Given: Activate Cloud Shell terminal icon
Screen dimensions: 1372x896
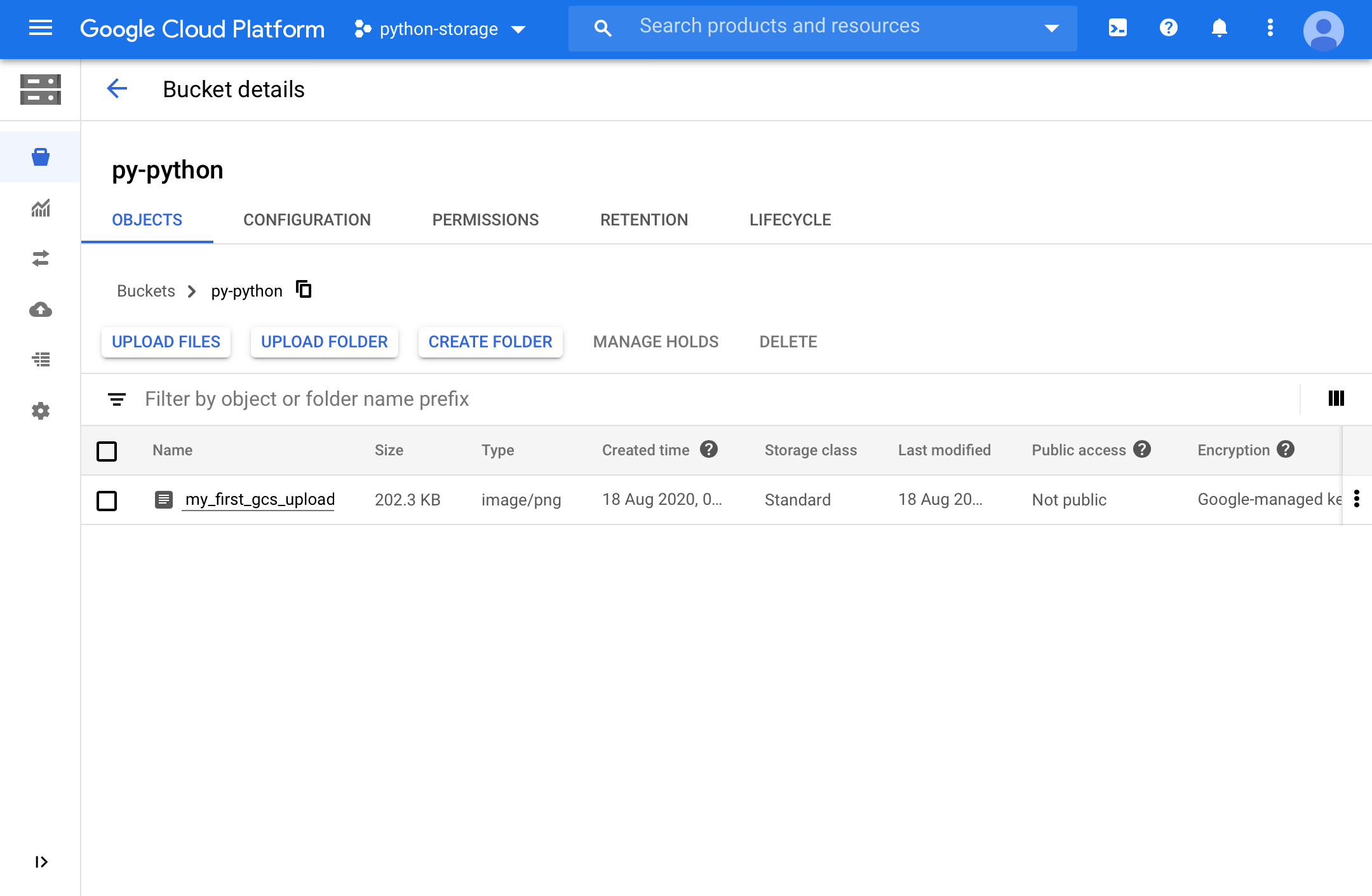Looking at the screenshot, I should [1117, 28].
